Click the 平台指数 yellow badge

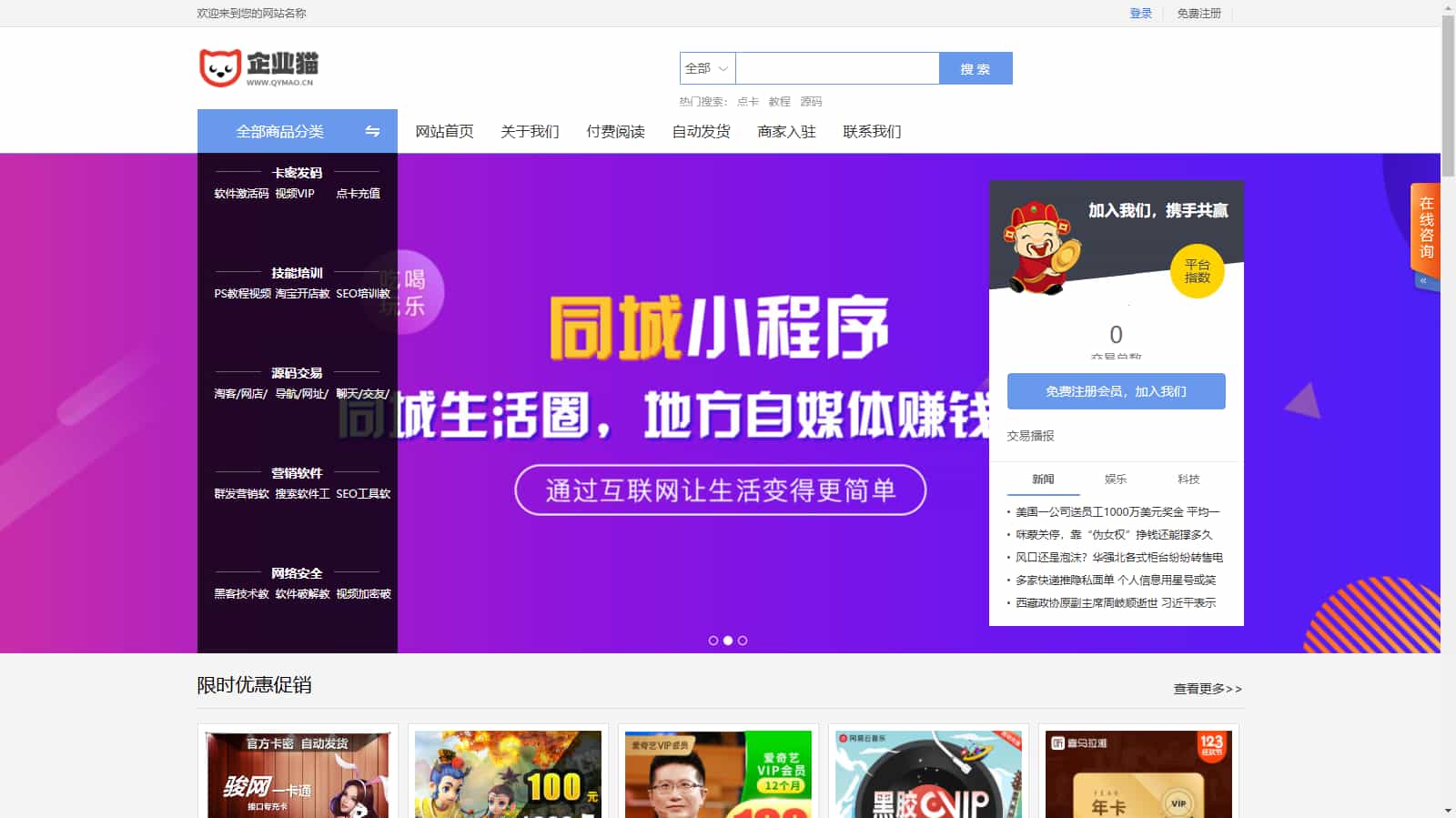pos(1197,271)
